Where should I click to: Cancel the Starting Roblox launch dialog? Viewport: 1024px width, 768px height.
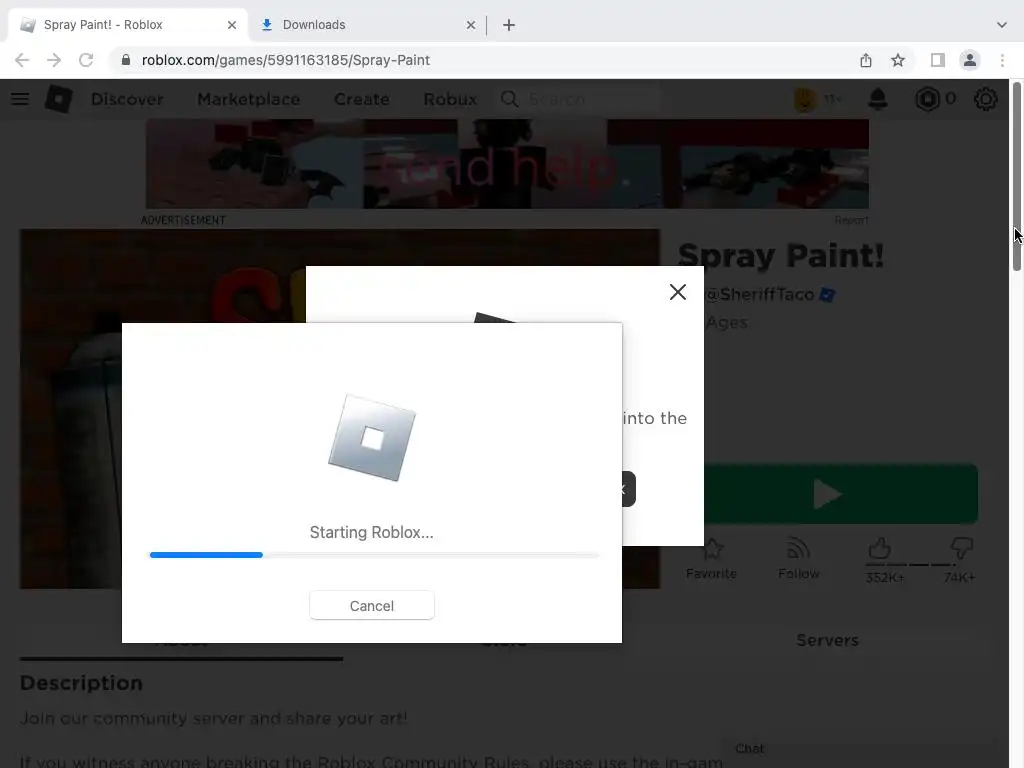tap(372, 605)
